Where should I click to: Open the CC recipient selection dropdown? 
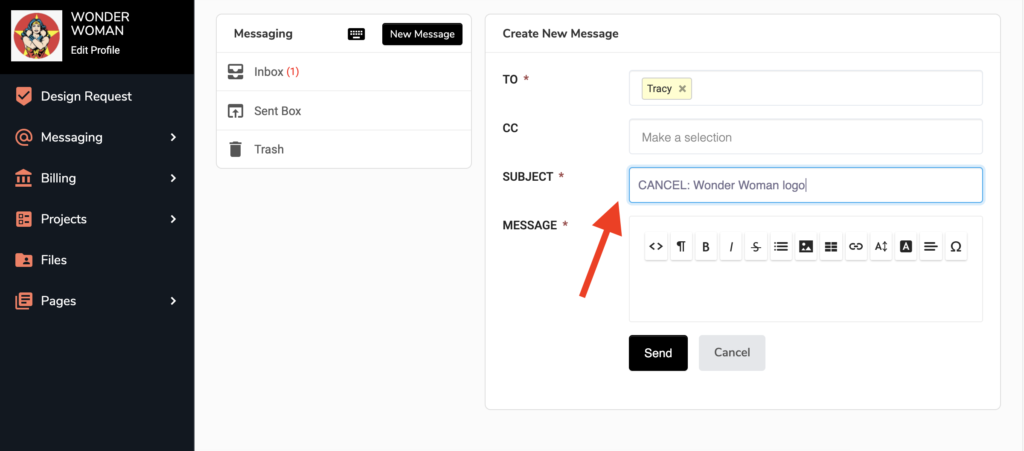[x=805, y=137]
